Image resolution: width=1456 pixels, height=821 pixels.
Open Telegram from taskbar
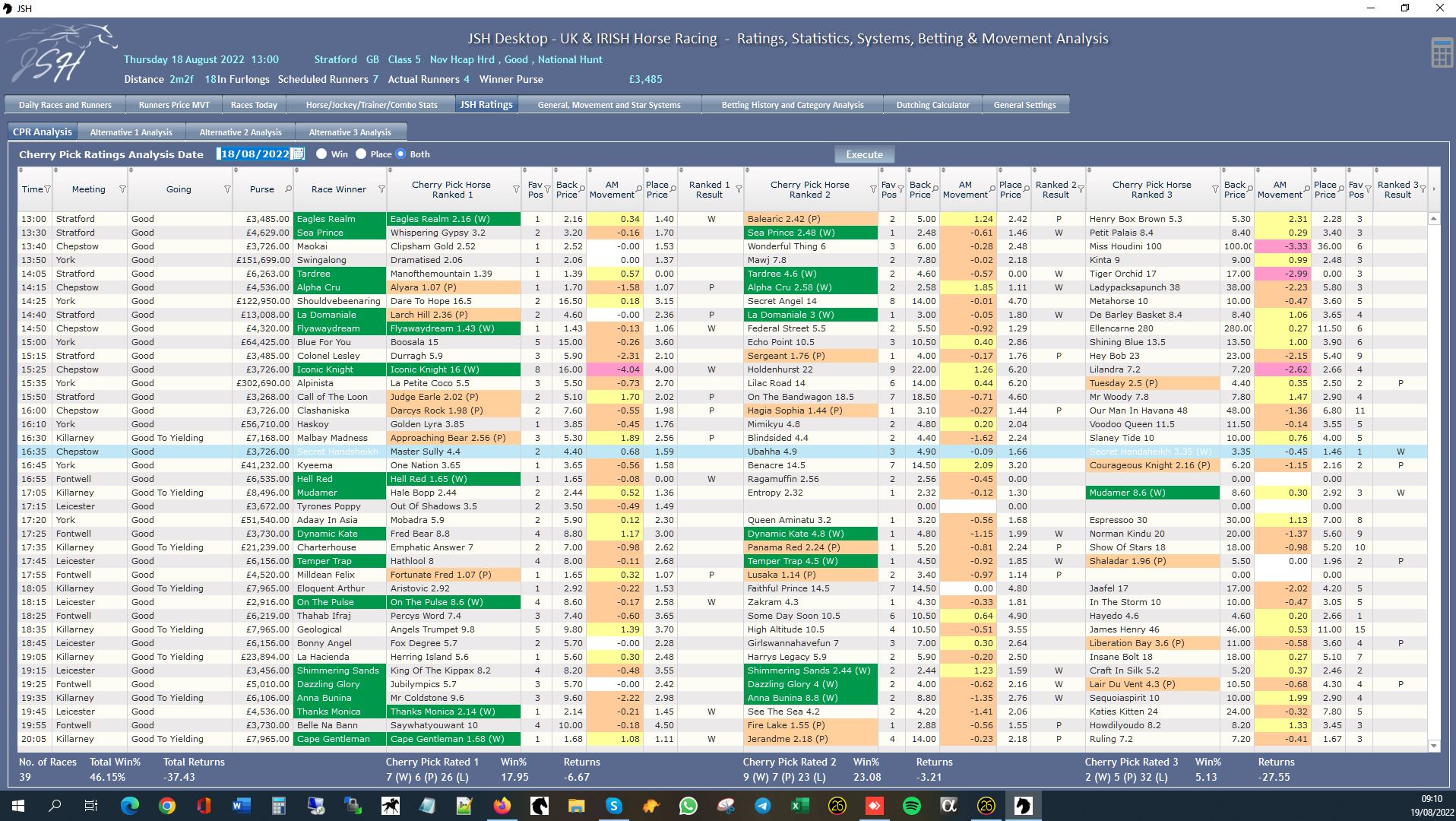762,806
